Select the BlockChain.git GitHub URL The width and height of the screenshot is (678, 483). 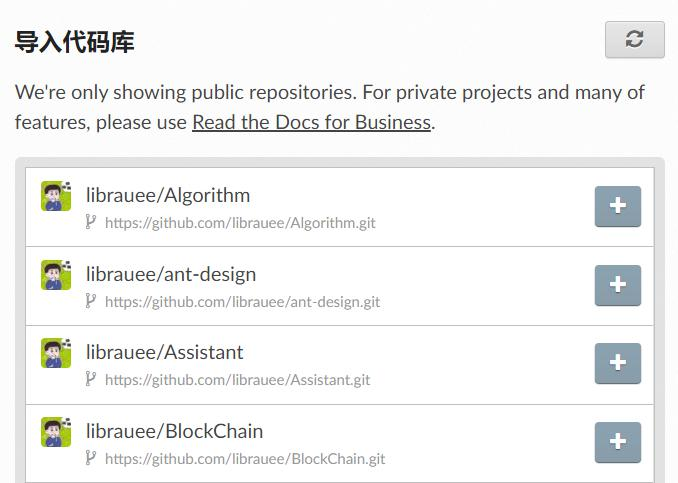point(245,458)
